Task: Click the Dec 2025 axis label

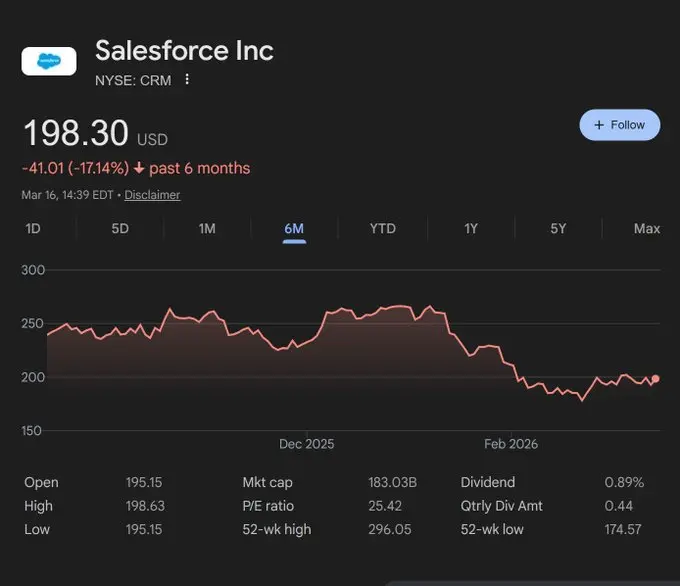Action: coord(307,444)
